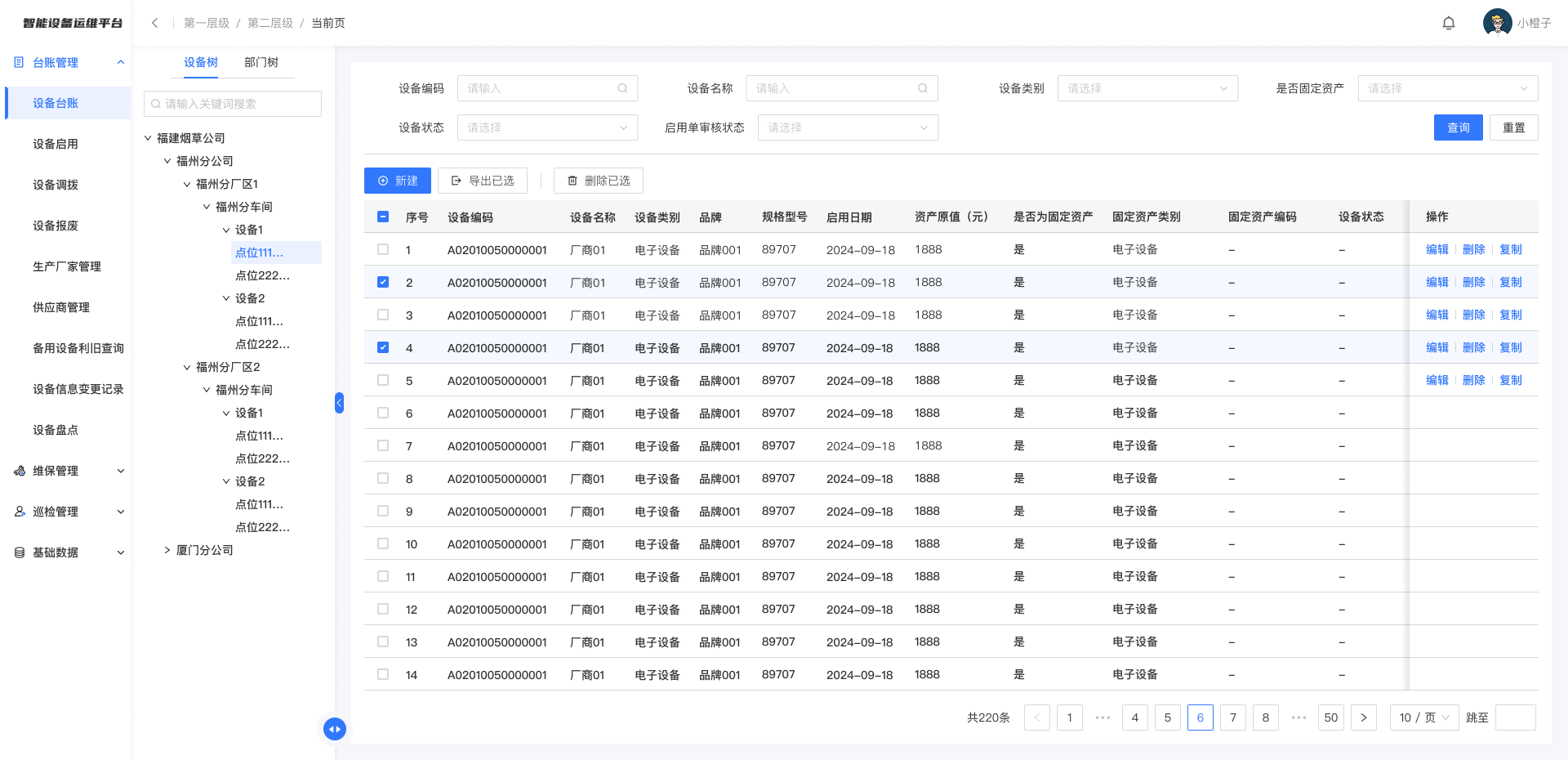This screenshot has width=1568, height=760.
Task: Switch to the 部门树 tab
Action: tap(261, 62)
